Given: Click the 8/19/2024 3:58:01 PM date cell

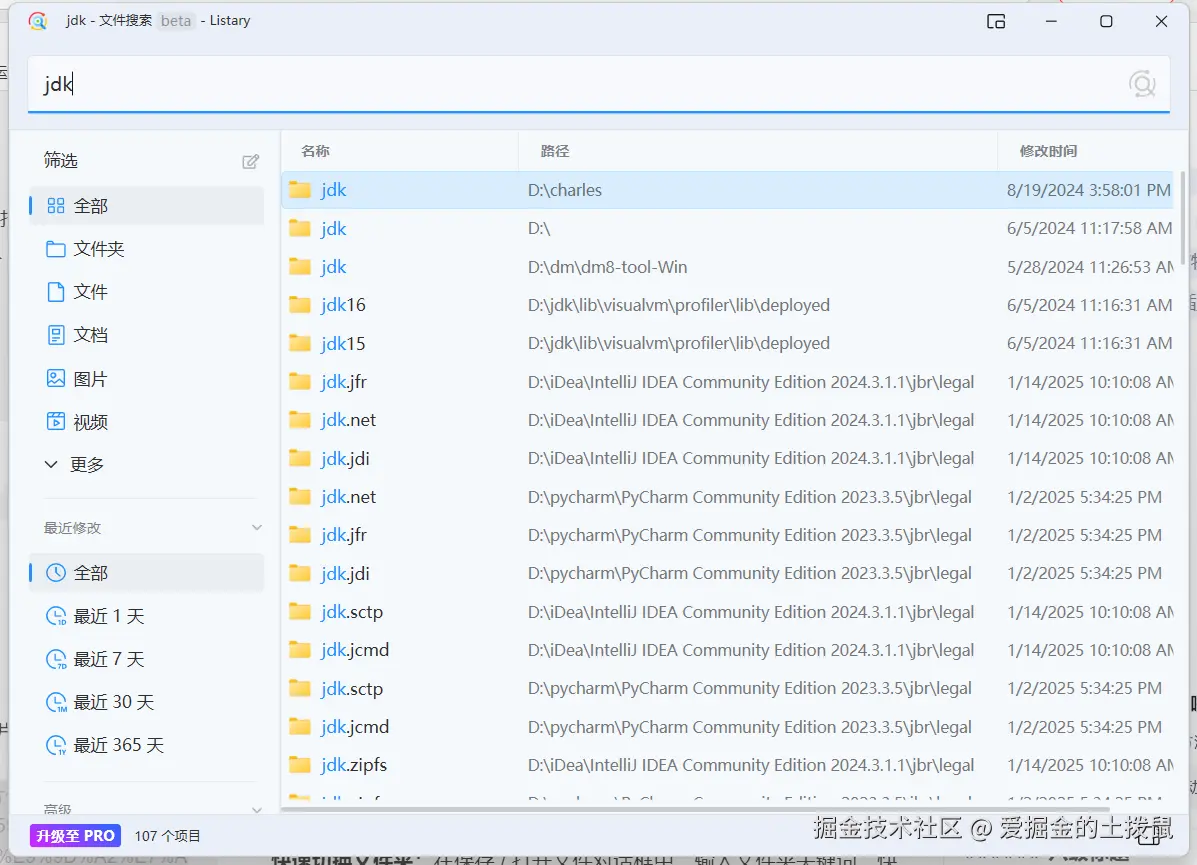Looking at the screenshot, I should [x=1088, y=190].
